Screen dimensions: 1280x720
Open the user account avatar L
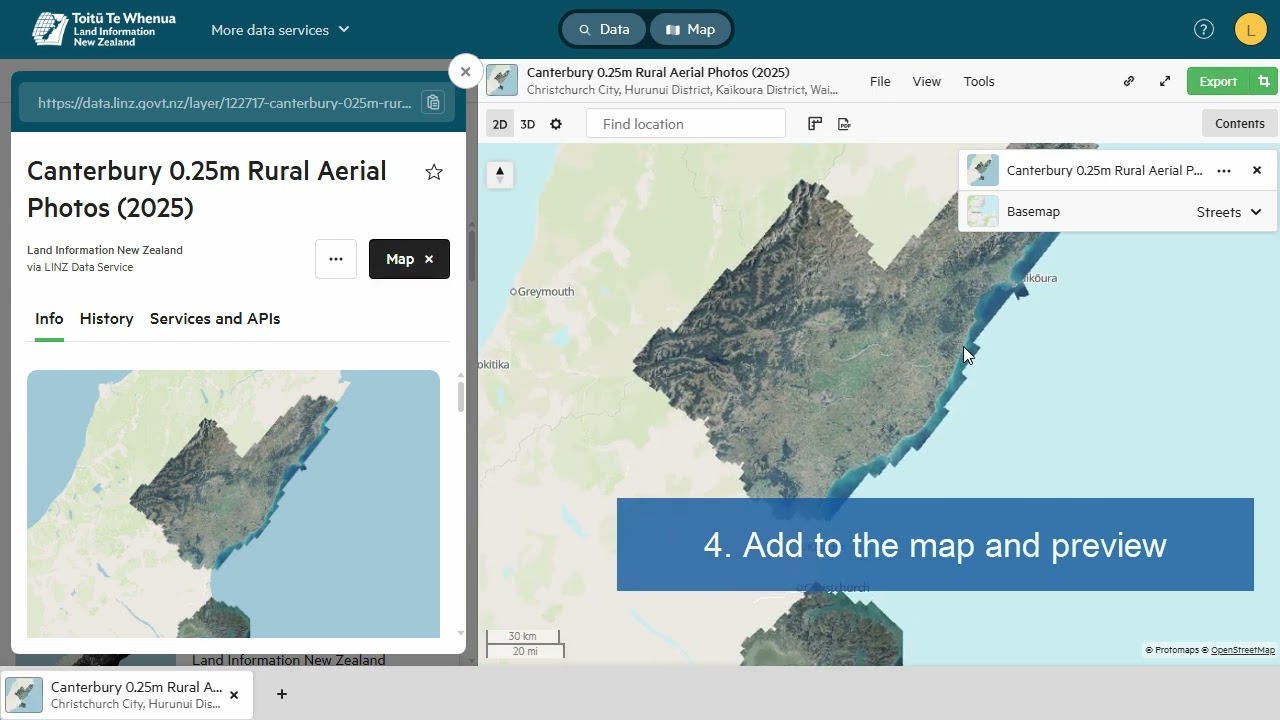click(x=1251, y=30)
